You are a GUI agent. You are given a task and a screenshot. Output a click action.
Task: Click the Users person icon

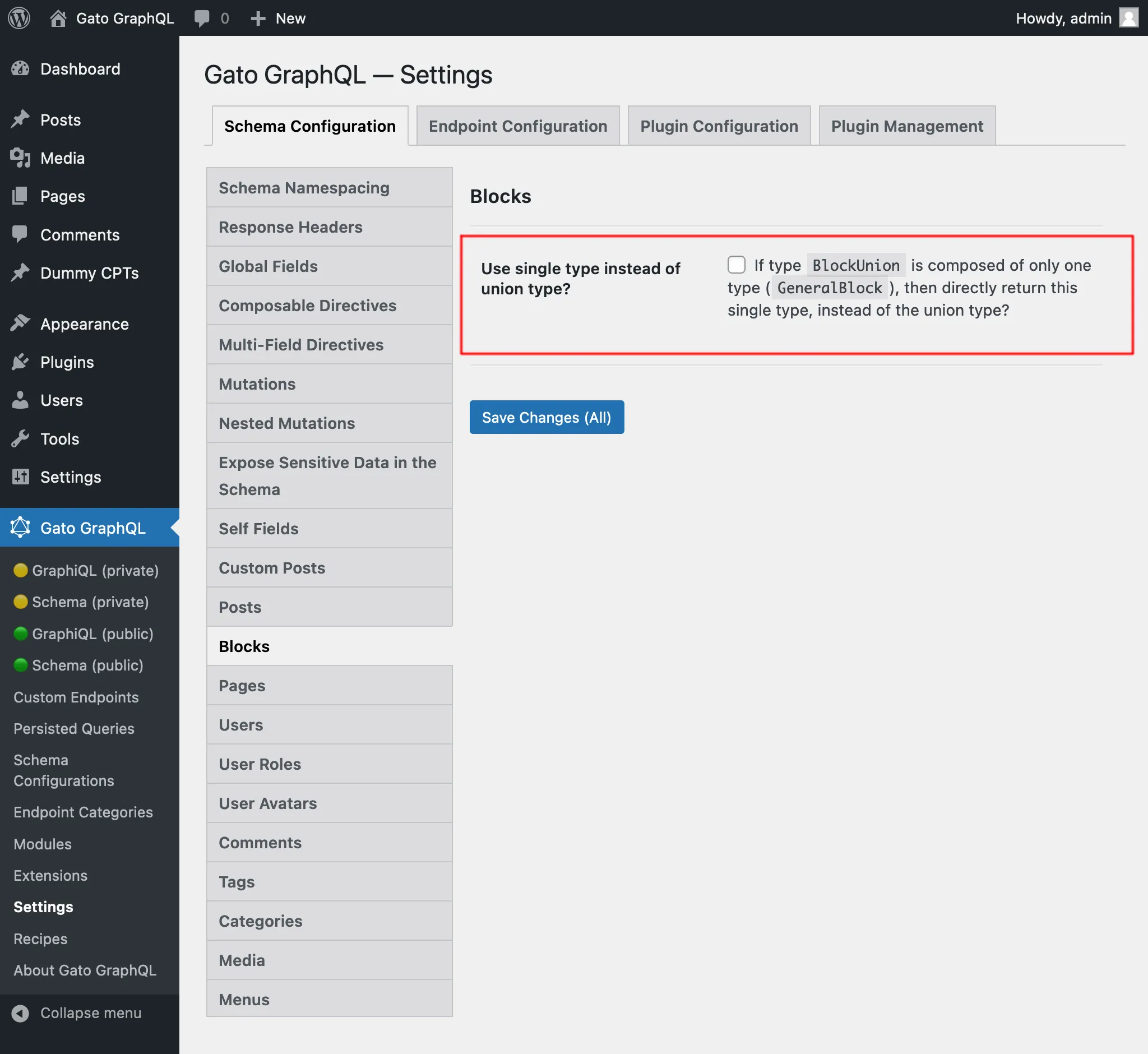tap(20, 400)
